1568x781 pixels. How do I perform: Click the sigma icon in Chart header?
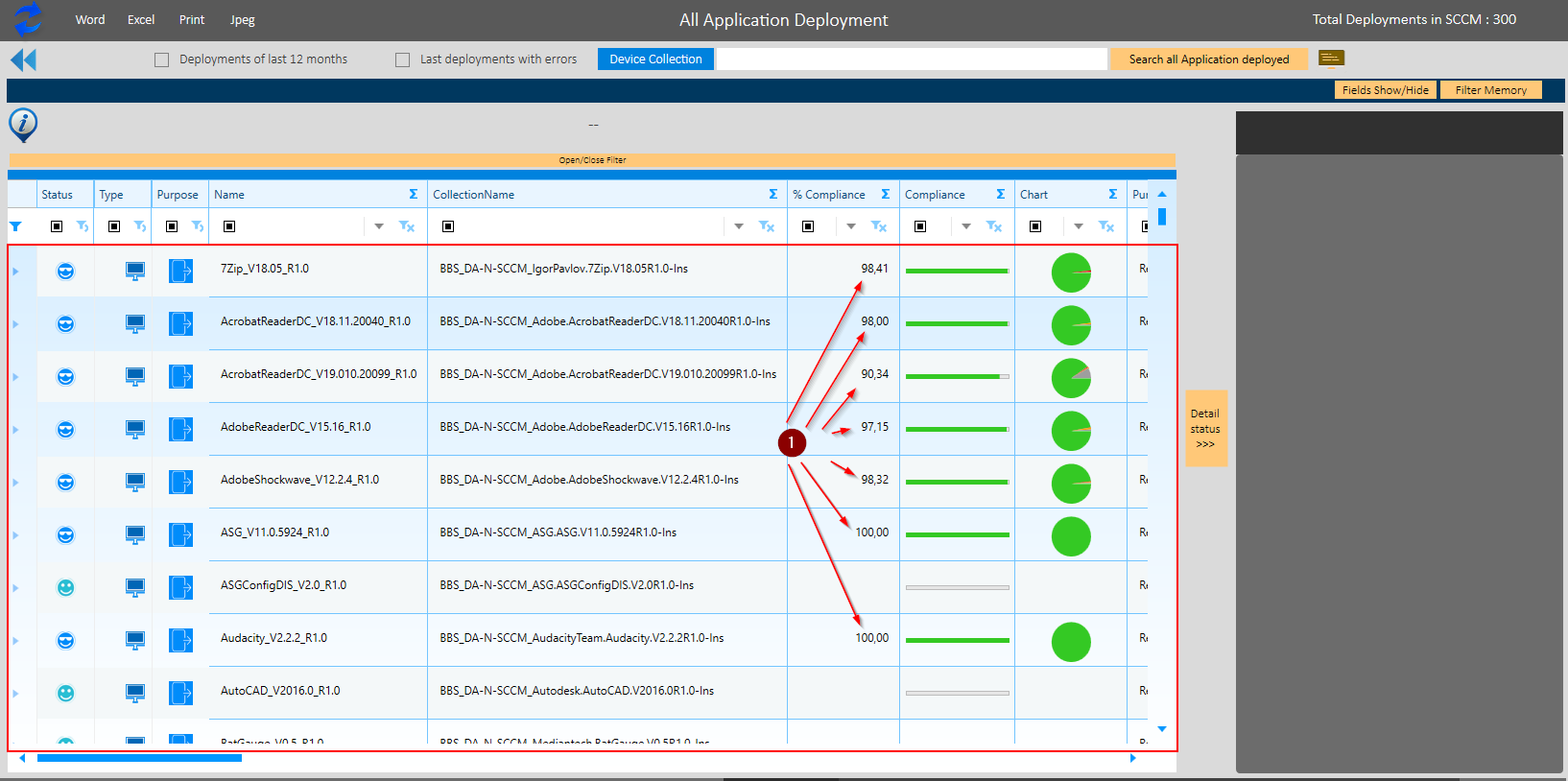tap(1113, 194)
